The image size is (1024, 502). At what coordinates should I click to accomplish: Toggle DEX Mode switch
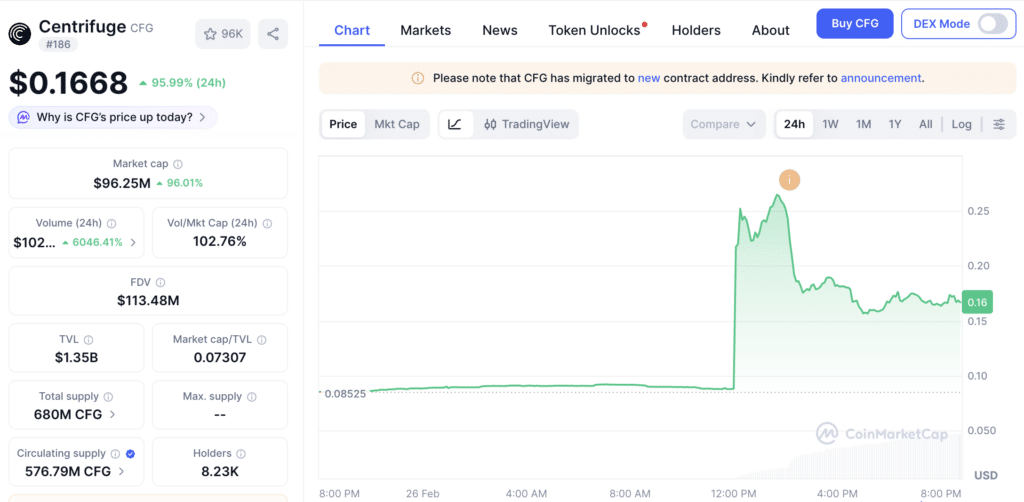point(992,24)
